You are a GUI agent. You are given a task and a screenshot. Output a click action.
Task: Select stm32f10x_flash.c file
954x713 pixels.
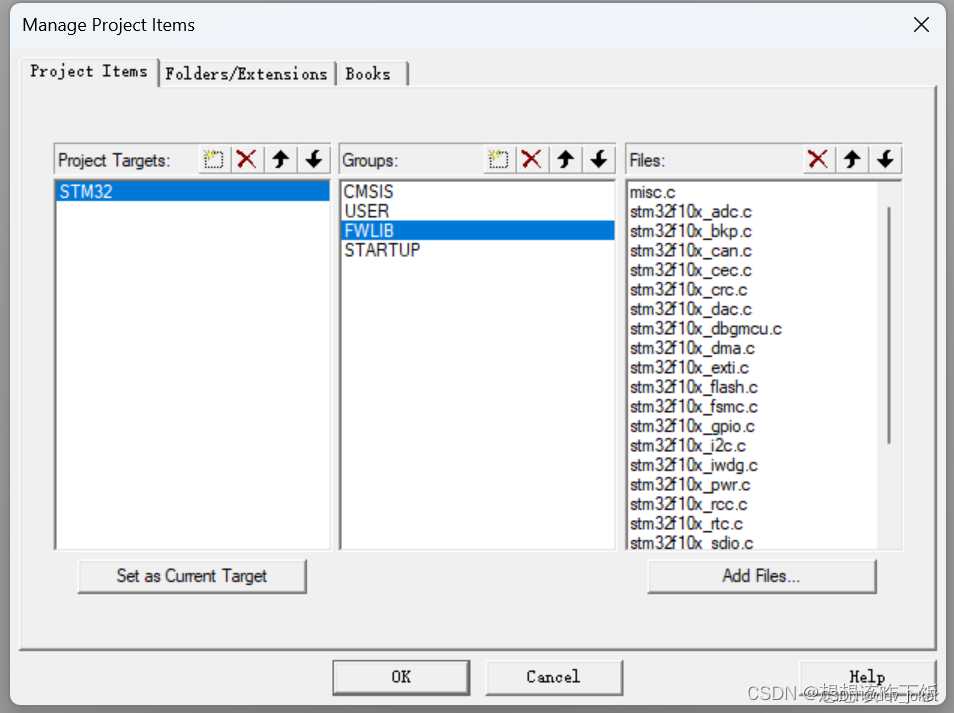753,387
